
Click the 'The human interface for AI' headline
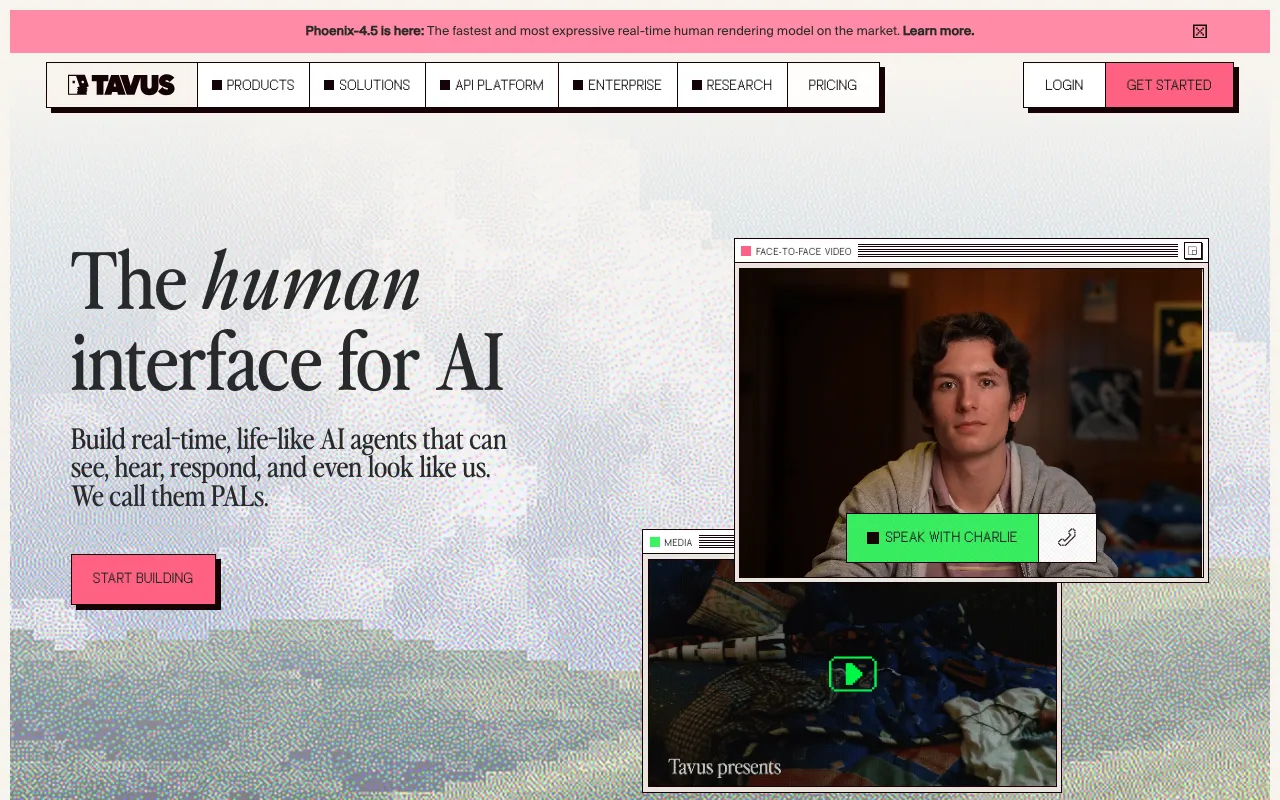tap(287, 321)
